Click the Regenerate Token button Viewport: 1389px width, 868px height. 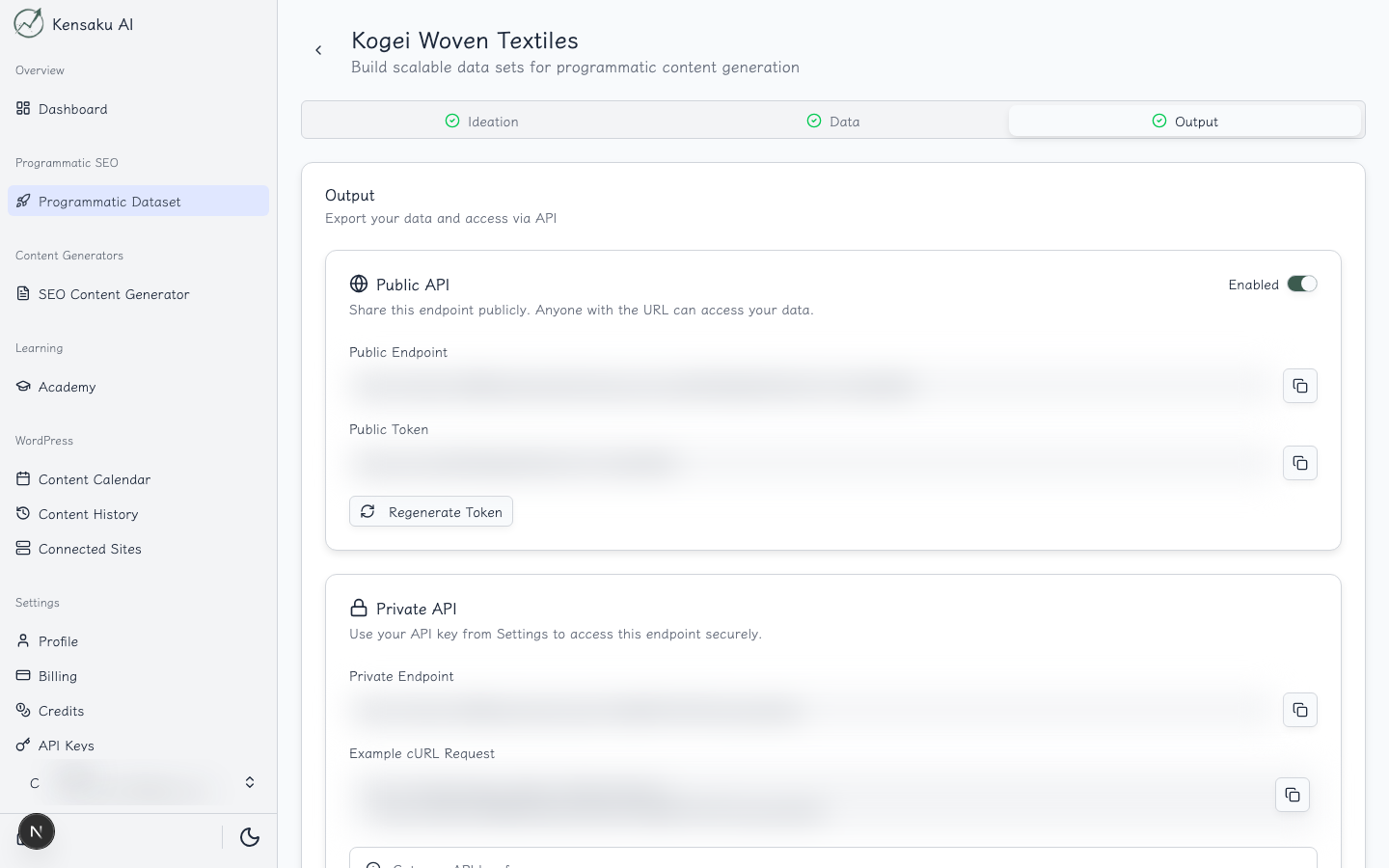(431, 512)
